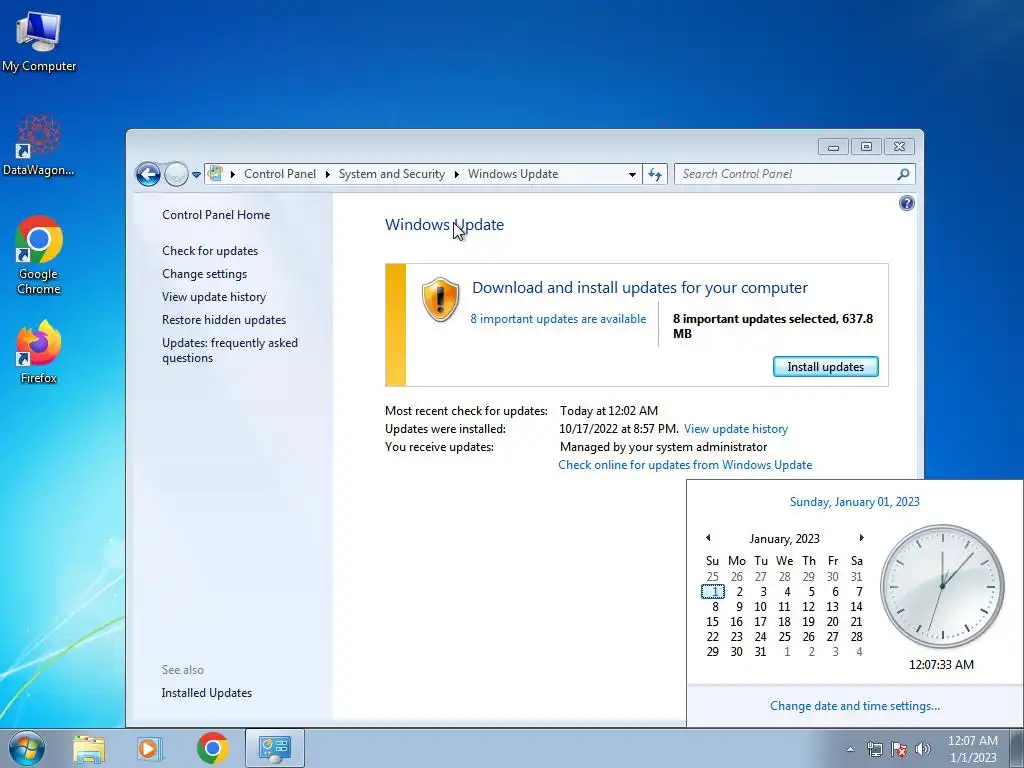This screenshot has width=1024, height=768.
Task: Select December 25 in the calendar
Action: point(712,577)
